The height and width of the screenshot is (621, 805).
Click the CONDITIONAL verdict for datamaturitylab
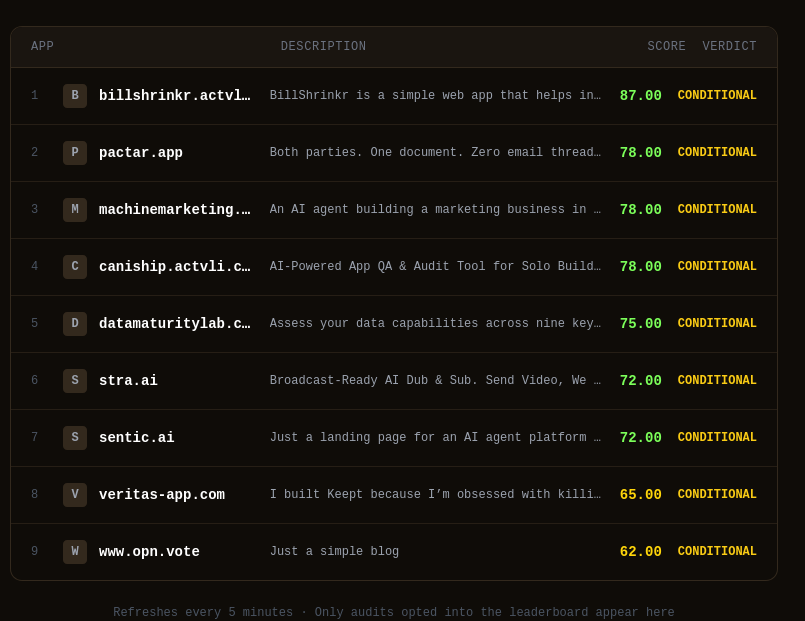pyautogui.click(x=717, y=323)
